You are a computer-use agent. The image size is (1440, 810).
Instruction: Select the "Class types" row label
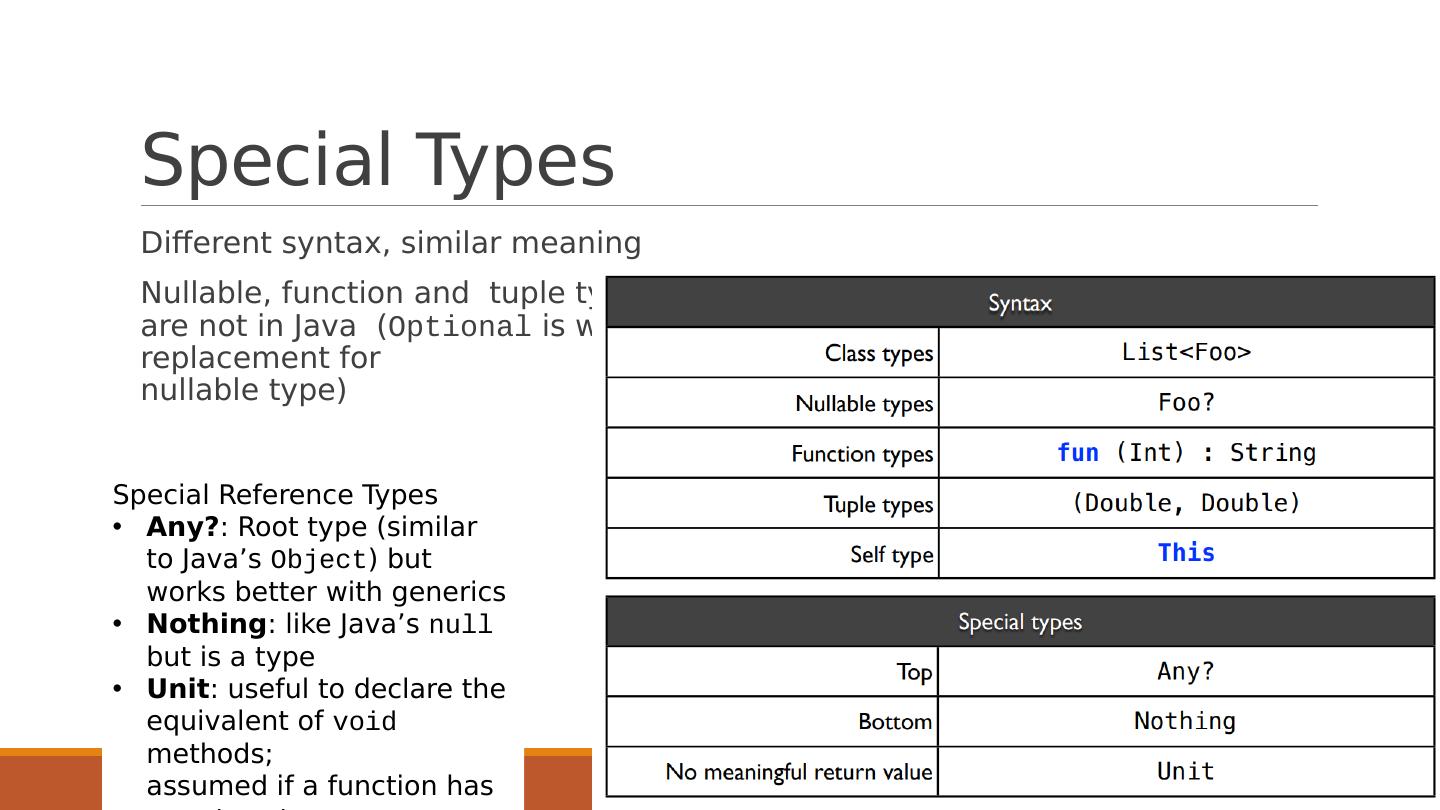click(878, 354)
